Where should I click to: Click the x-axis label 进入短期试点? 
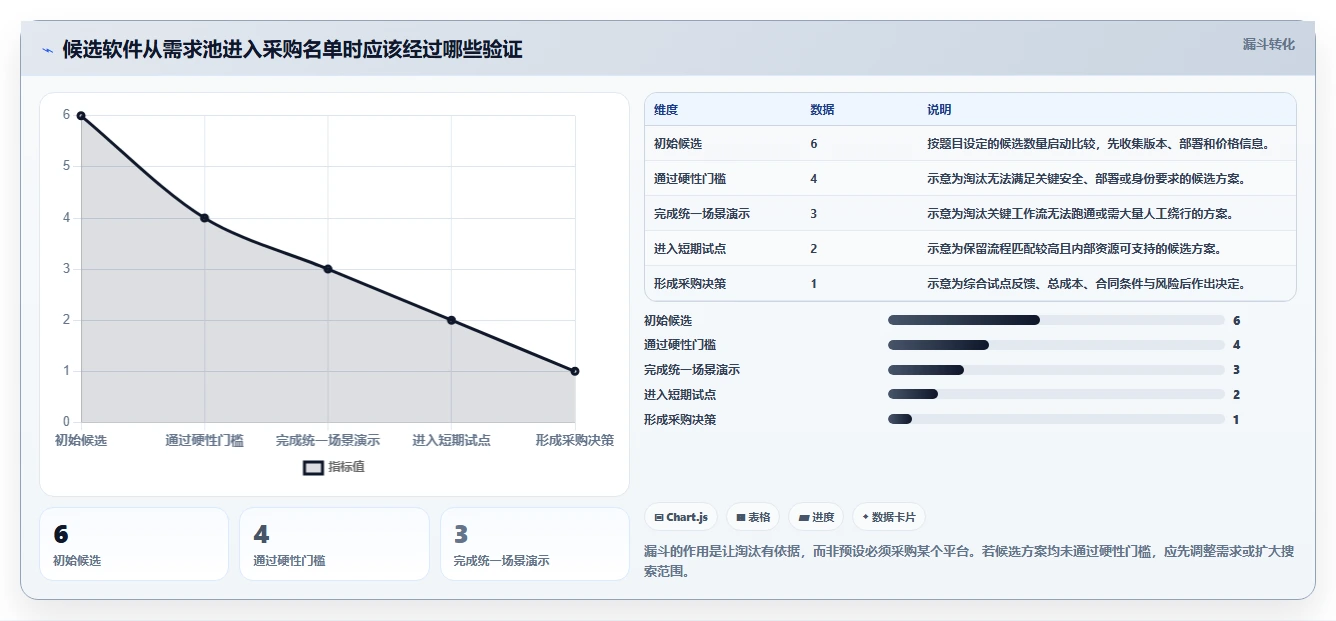pyautogui.click(x=451, y=440)
